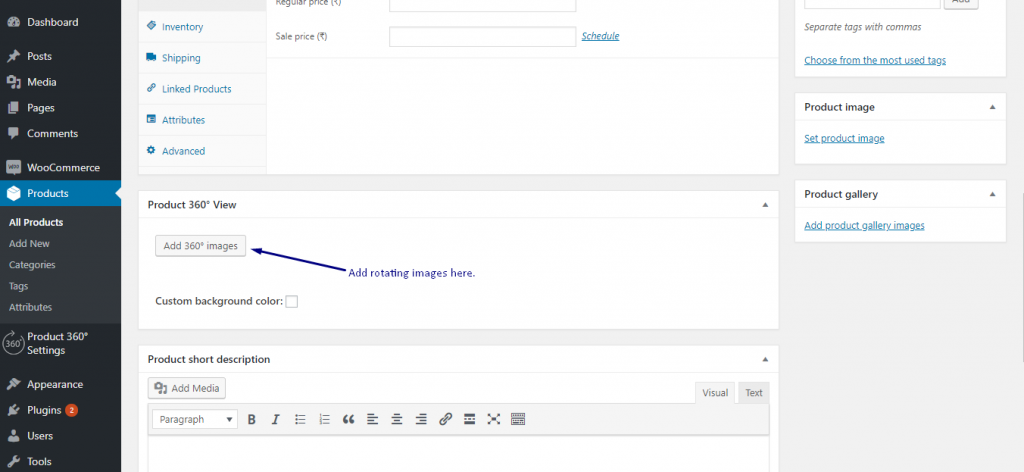Align text center in editor
Screen dimensions: 1024x472
[396, 419]
